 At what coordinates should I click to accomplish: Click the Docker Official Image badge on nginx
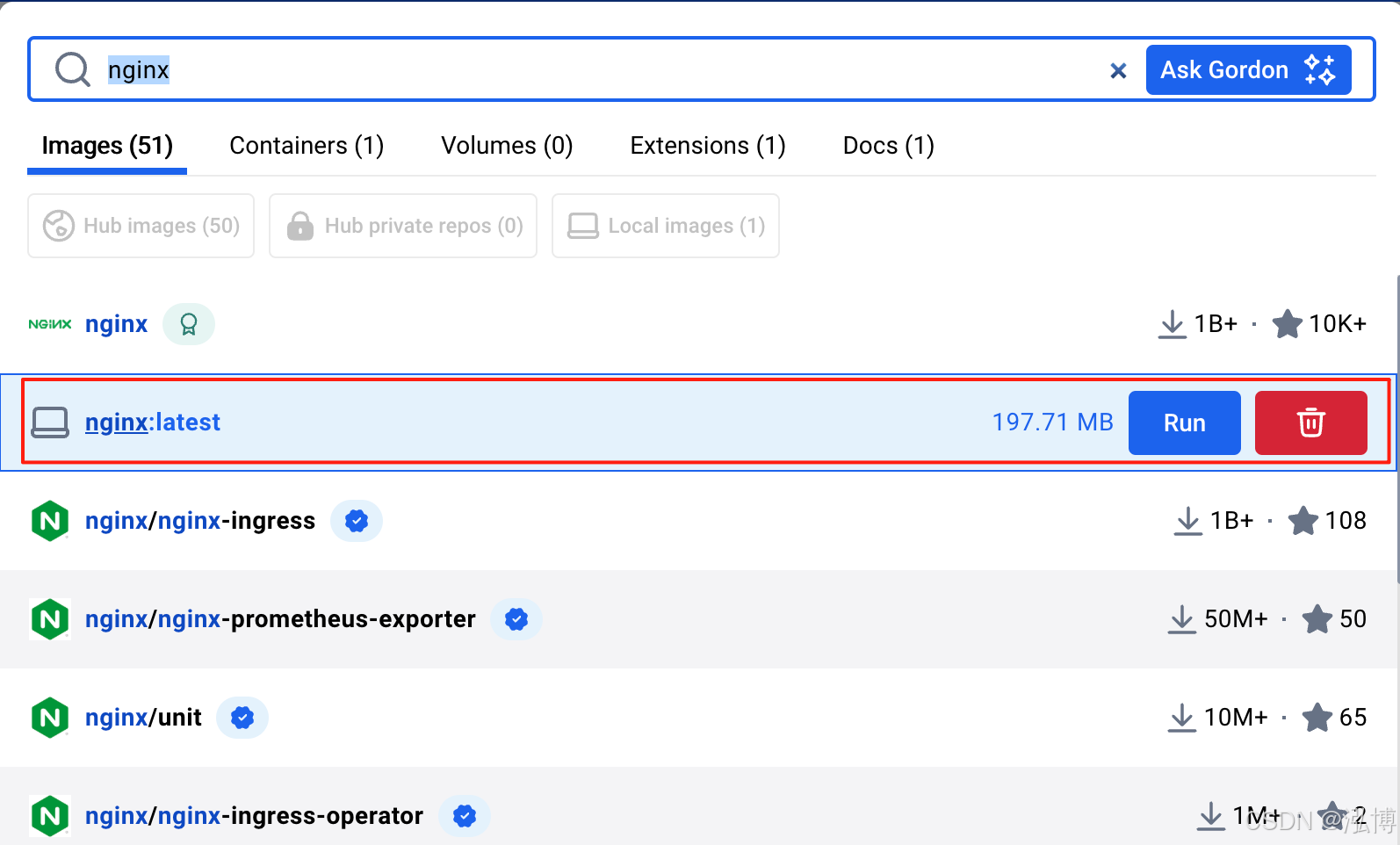(x=189, y=324)
